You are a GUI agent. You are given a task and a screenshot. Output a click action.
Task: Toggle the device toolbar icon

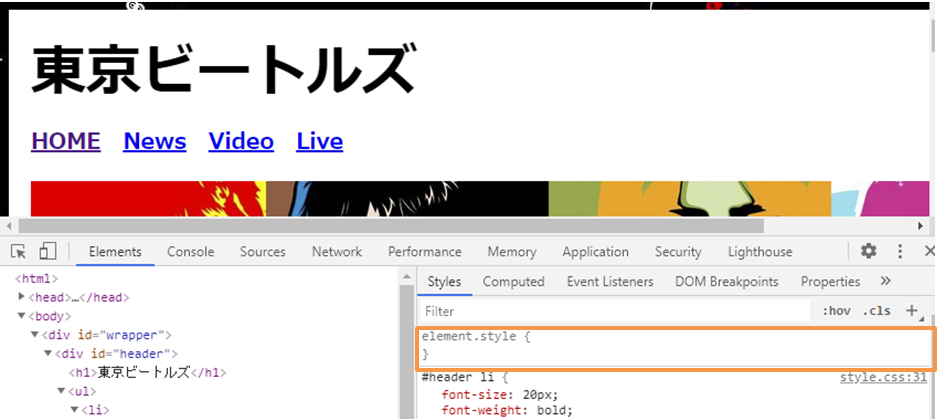coord(47,251)
